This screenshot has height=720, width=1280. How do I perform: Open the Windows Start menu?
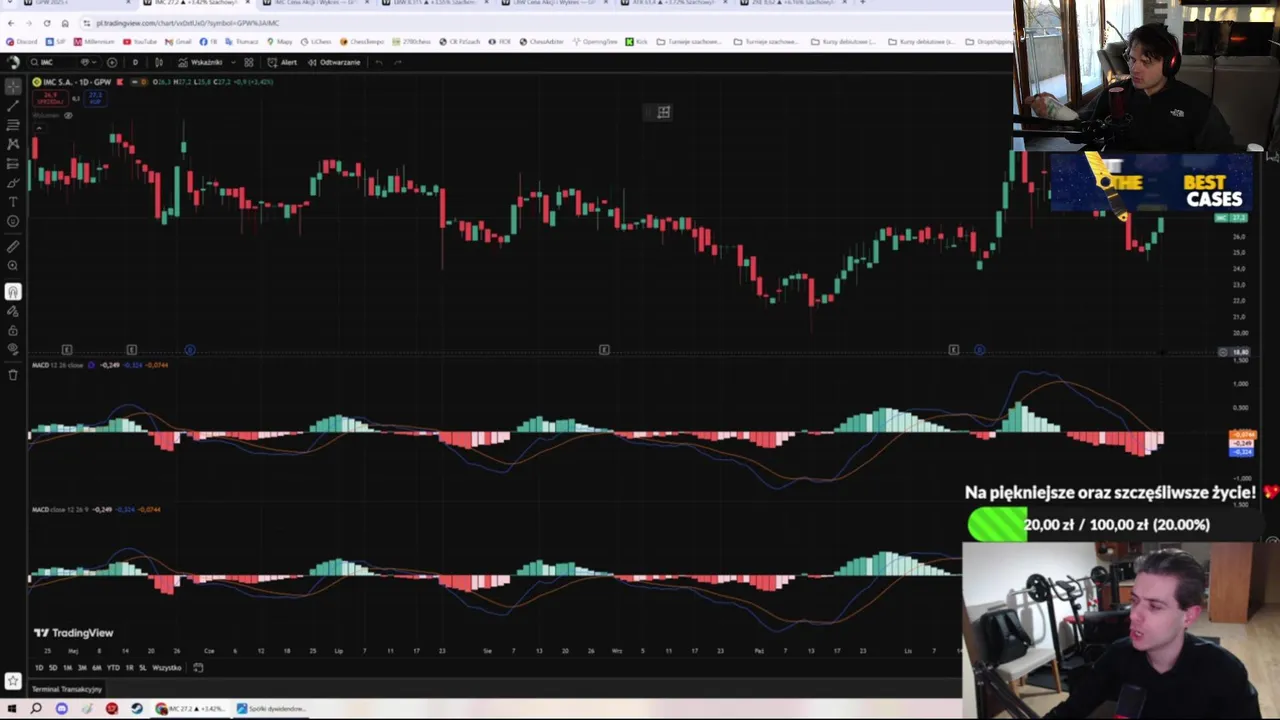pos(12,708)
